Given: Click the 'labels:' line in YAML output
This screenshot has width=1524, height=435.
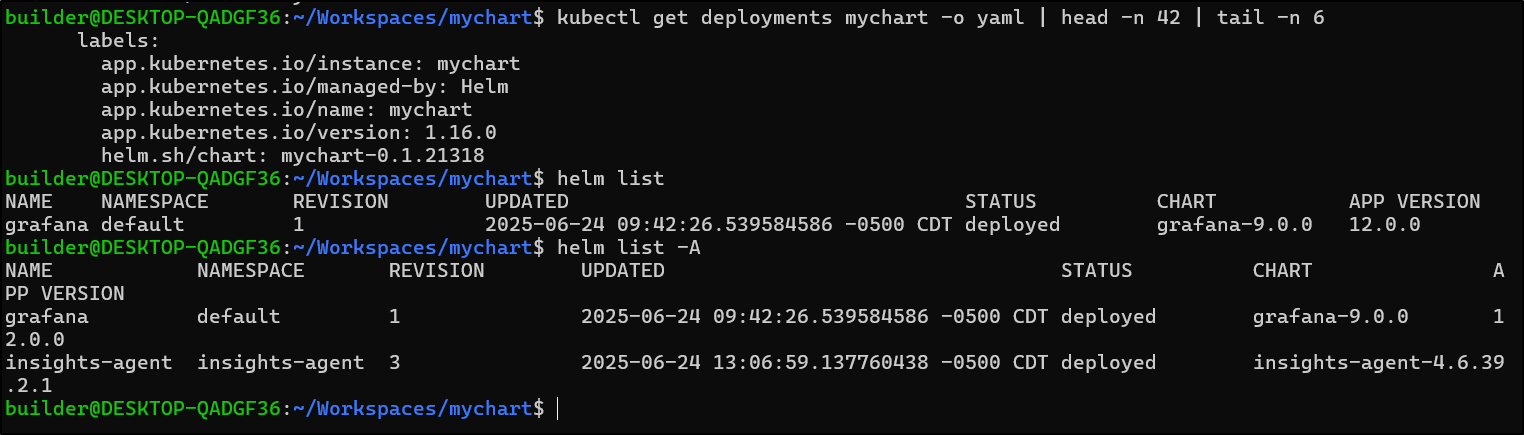Looking at the screenshot, I should [x=118, y=41].
